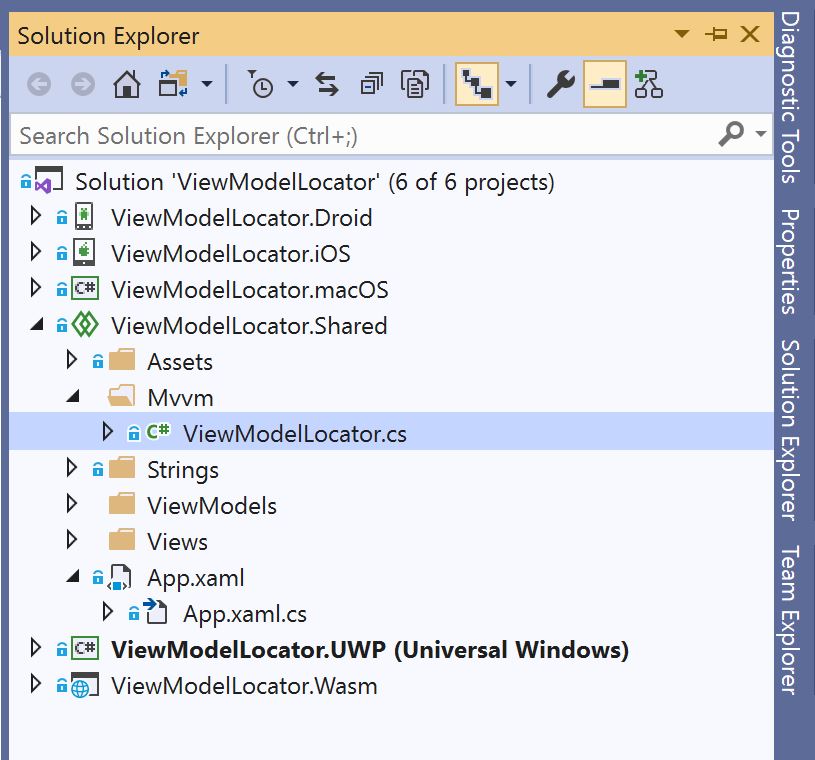Viewport: 815px width, 760px height.
Task: Open the Team Explorer side tab
Action: pos(791,619)
